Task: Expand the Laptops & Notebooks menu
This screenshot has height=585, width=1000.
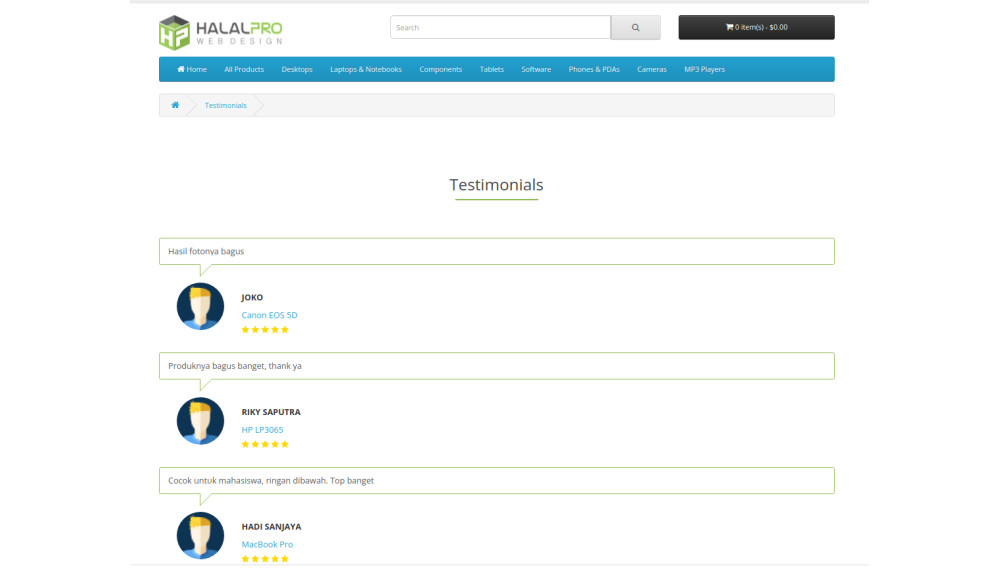Action: pyautogui.click(x=366, y=70)
